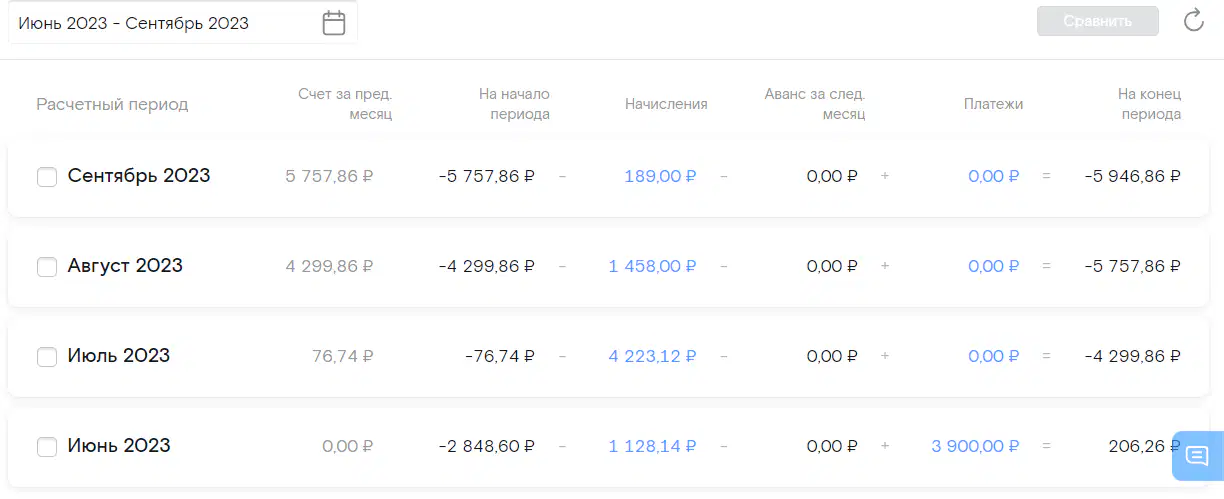Select the Июнь 2023 row title
Viewport: 1224px width, 499px height.
[x=119, y=446]
